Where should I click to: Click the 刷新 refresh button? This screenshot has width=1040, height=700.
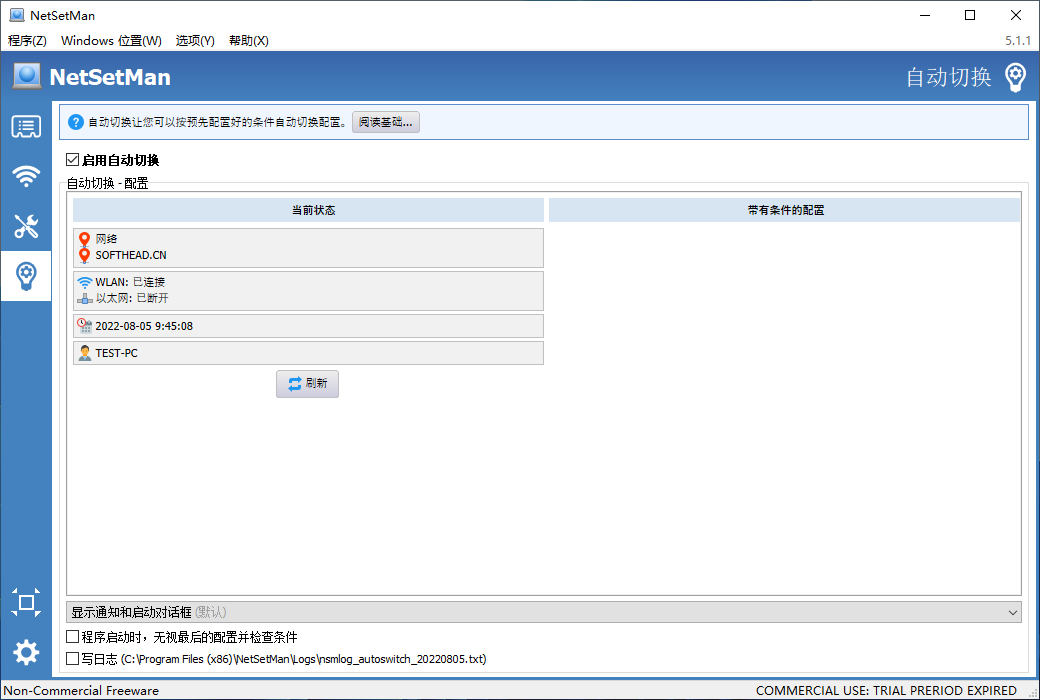pos(307,384)
